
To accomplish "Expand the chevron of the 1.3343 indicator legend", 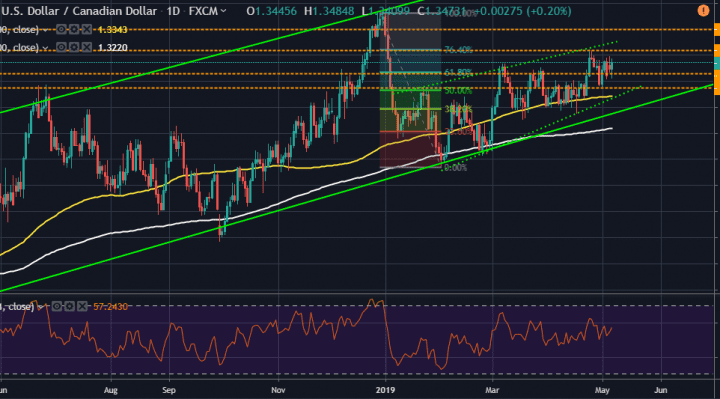I will pyautogui.click(x=45, y=30).
